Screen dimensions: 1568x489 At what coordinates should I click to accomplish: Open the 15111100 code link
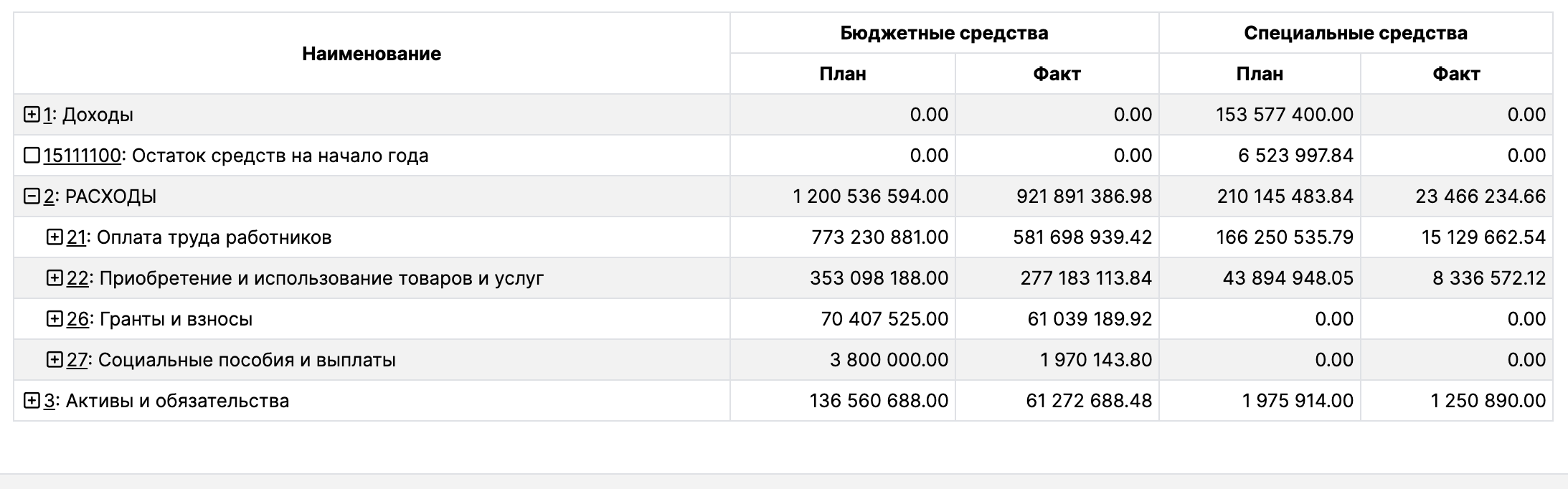pos(82,156)
